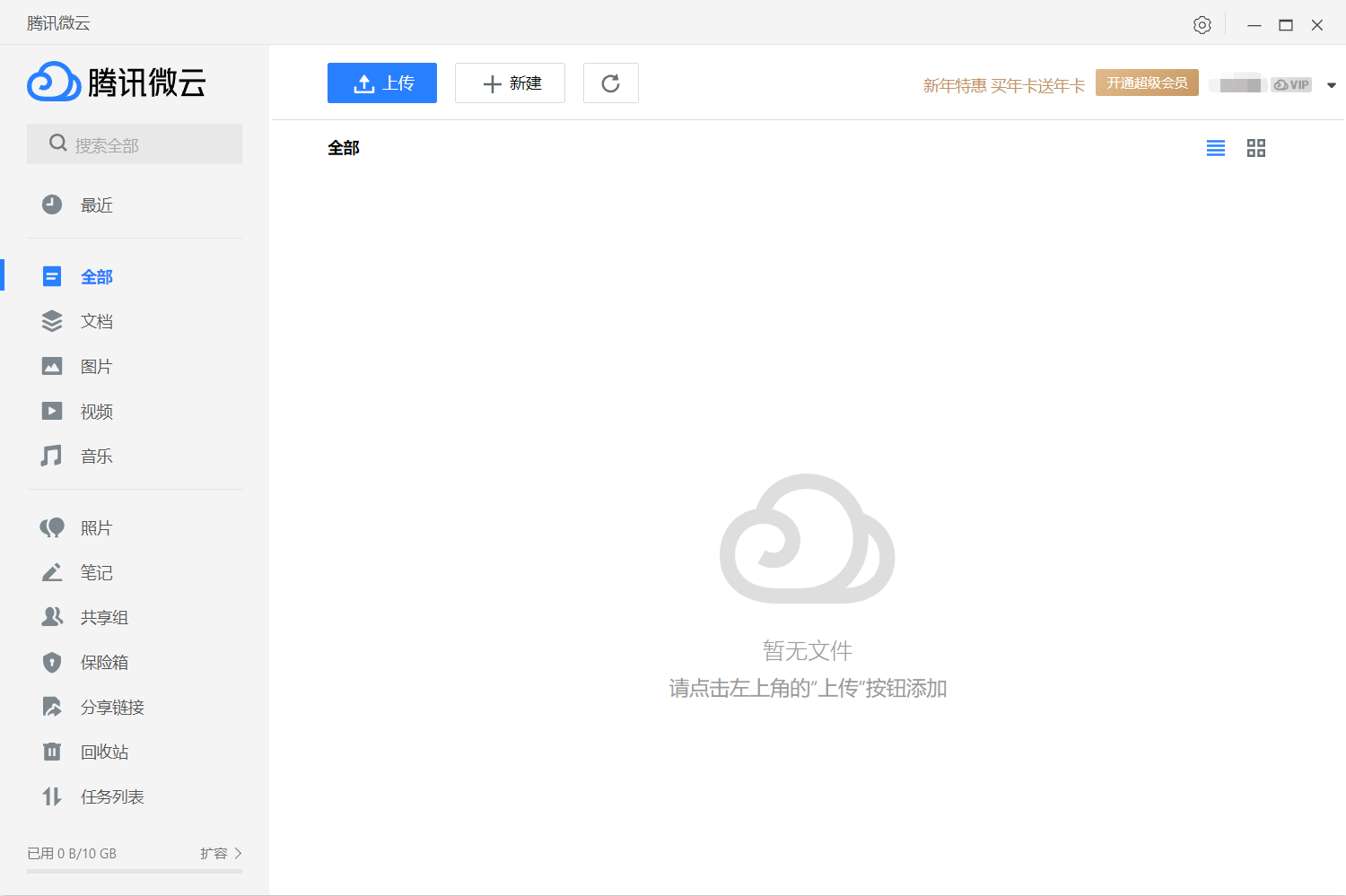Switch to grid view layout
Screen dimensions: 1346x896
click(1256, 148)
